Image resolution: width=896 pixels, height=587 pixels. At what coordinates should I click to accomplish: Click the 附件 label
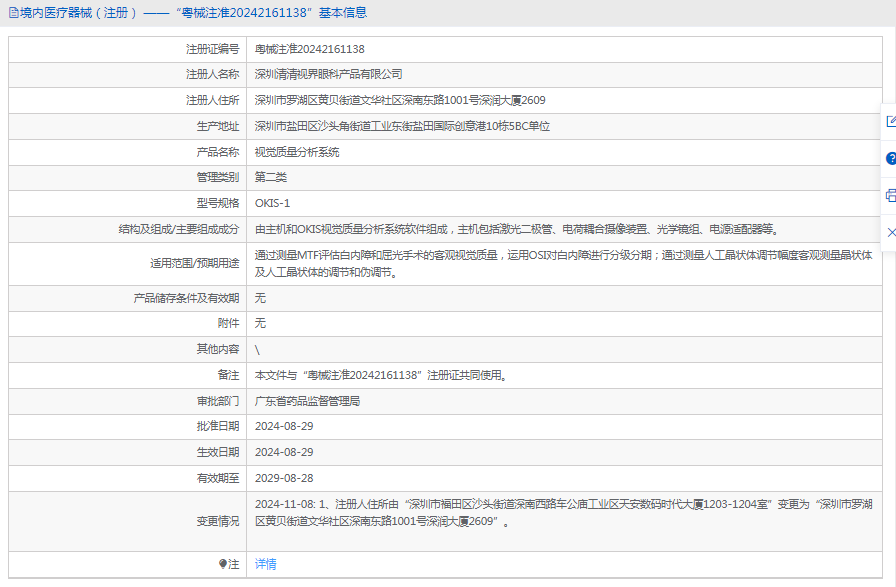point(229,323)
